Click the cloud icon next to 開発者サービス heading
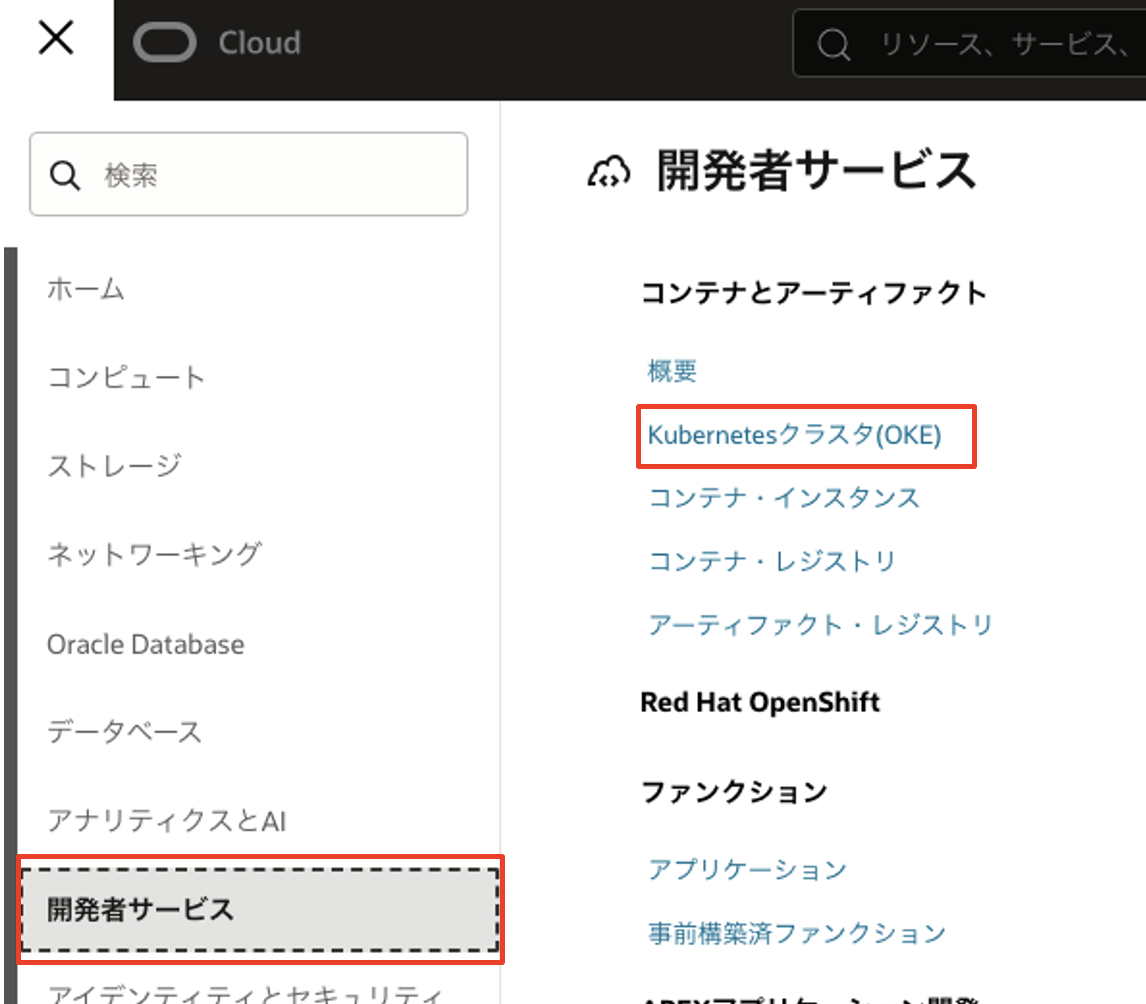The height and width of the screenshot is (1004, 1146). 610,170
